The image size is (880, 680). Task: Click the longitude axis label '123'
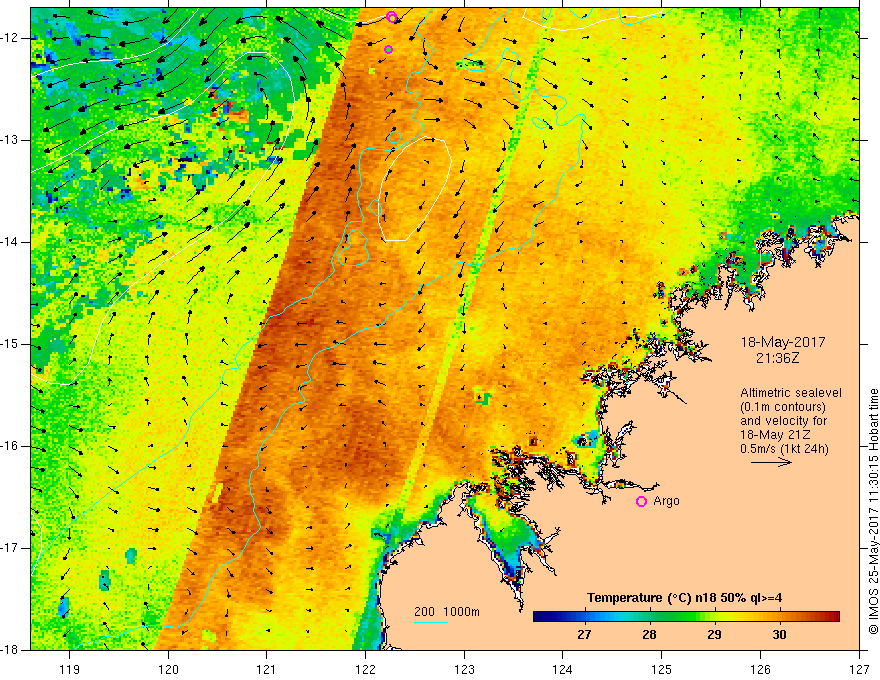pyautogui.click(x=464, y=669)
